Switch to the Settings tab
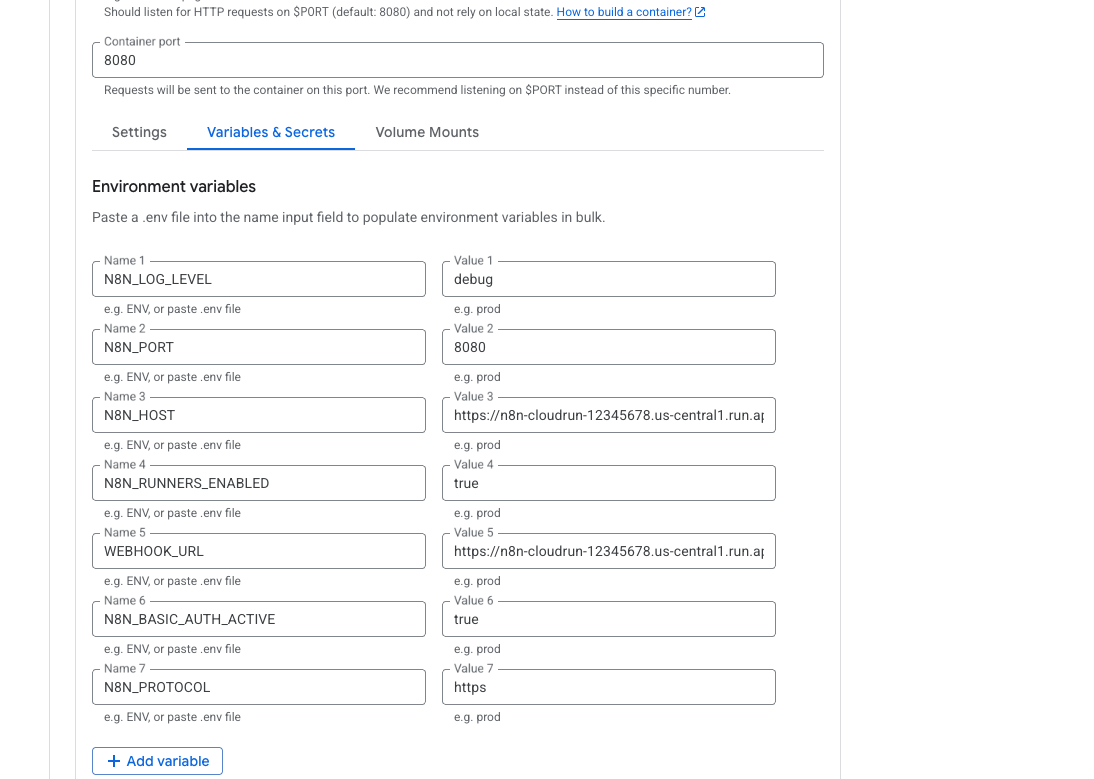The height and width of the screenshot is (779, 1094). tap(139, 133)
